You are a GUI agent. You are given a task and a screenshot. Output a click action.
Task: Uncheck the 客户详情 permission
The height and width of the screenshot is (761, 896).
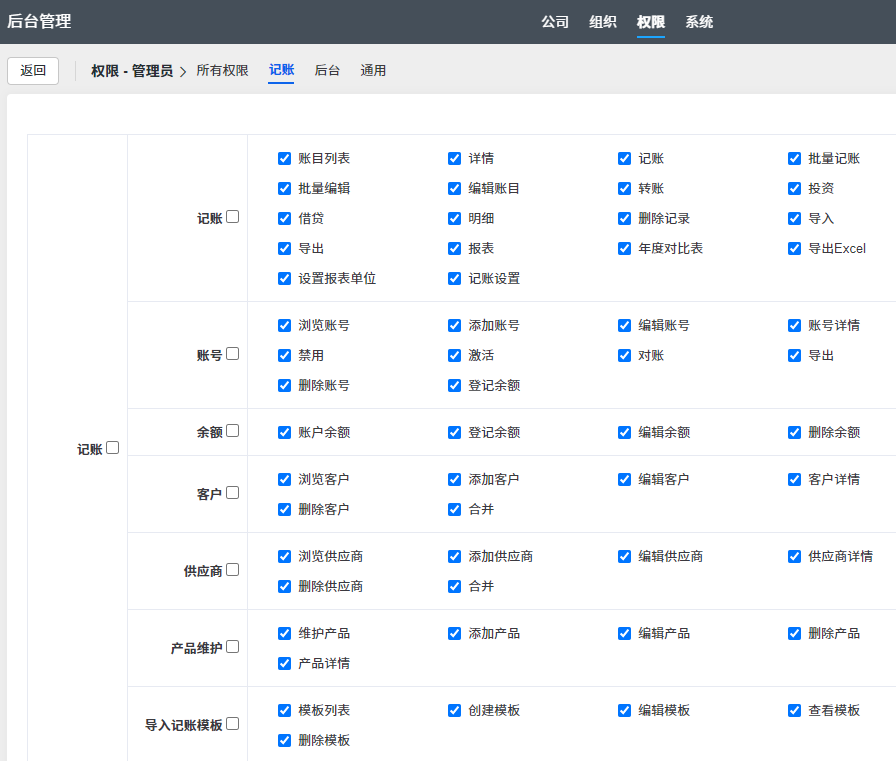(x=794, y=479)
